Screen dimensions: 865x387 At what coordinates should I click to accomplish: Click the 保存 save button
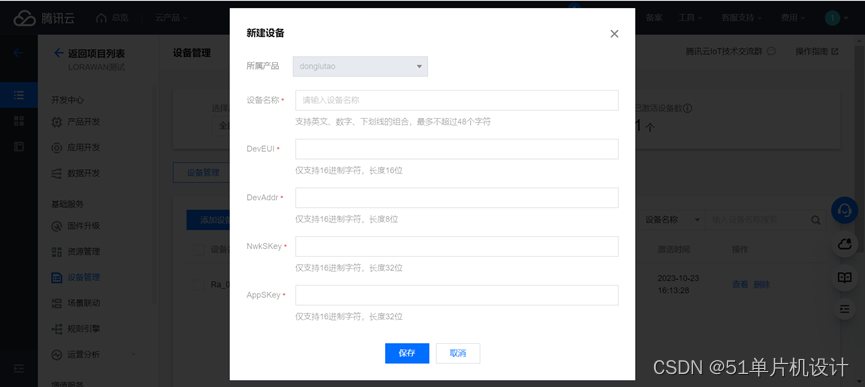[x=407, y=353]
